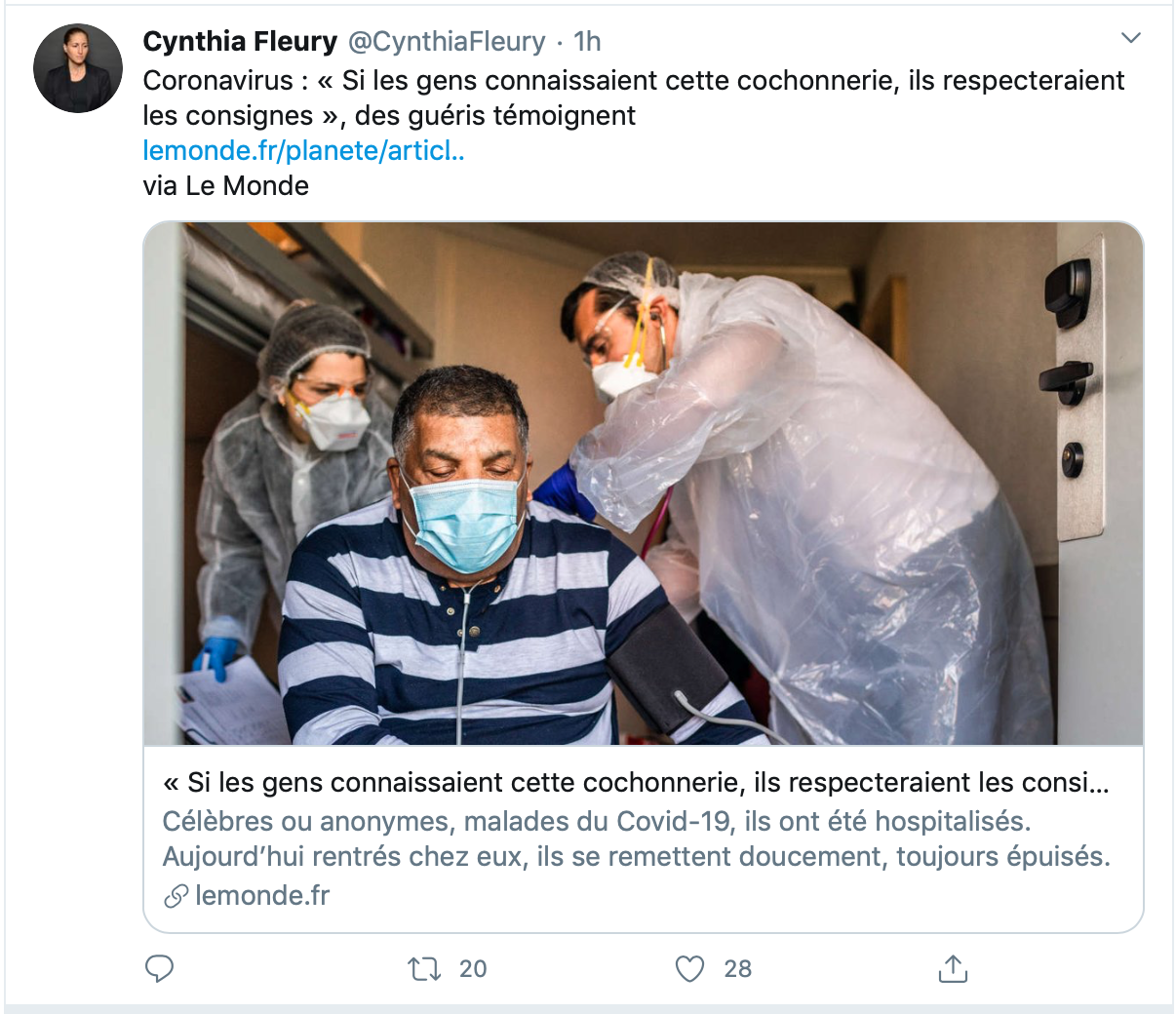The width and height of the screenshot is (1176, 1014).
Task: Click the share upload icon
Action: 953,968
